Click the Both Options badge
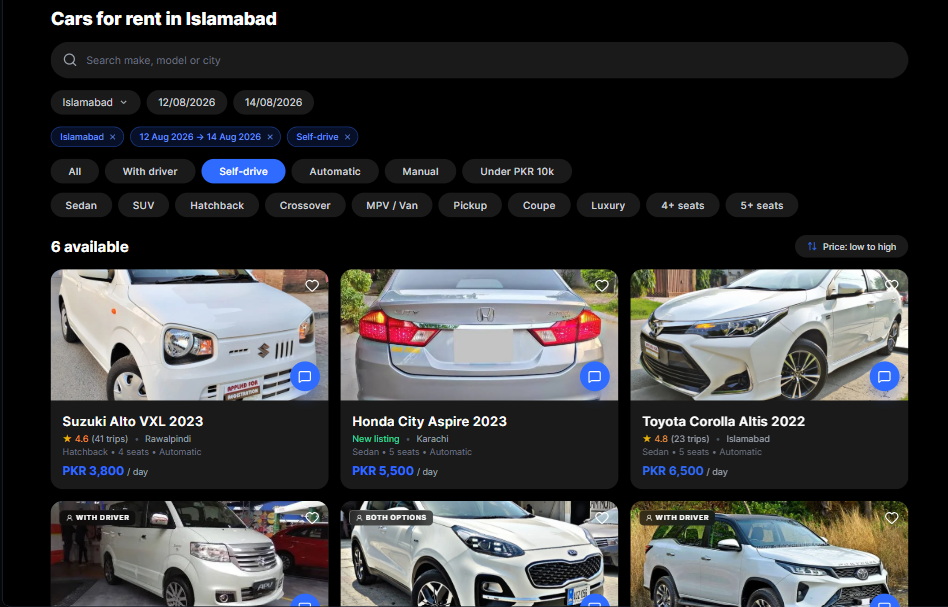The width and height of the screenshot is (948, 607). pos(391,518)
